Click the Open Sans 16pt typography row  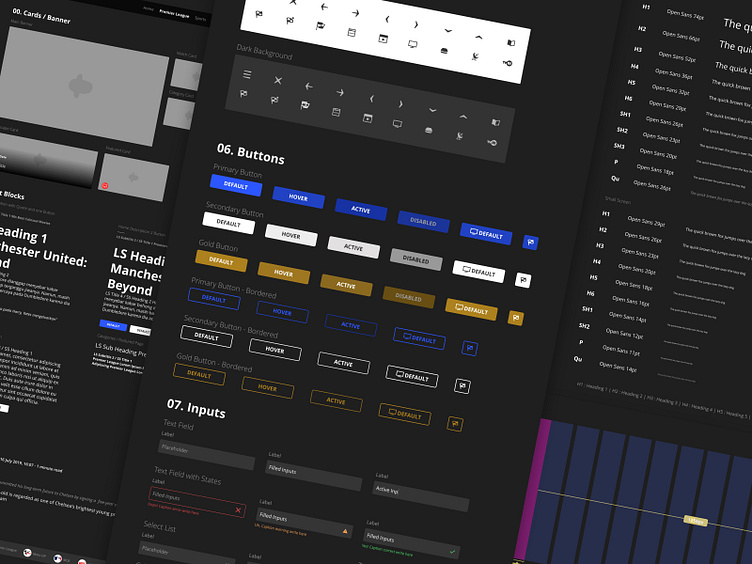(x=631, y=301)
